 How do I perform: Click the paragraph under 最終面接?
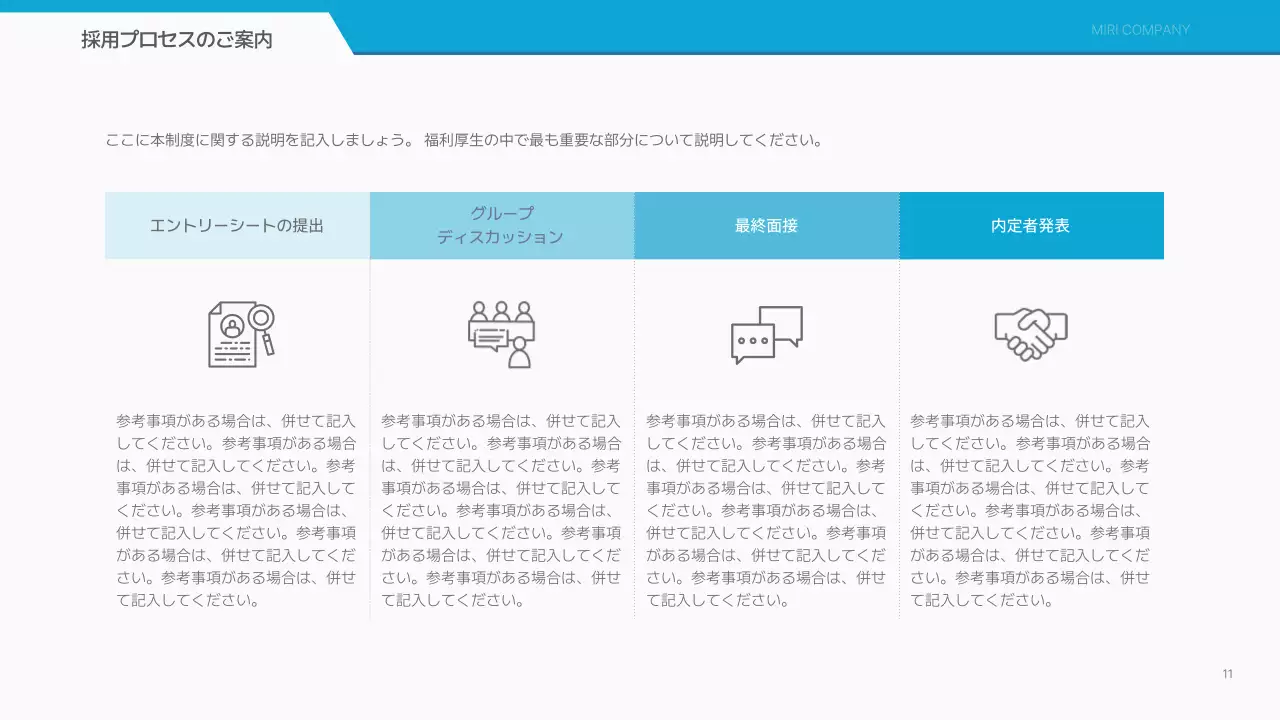coord(766,510)
